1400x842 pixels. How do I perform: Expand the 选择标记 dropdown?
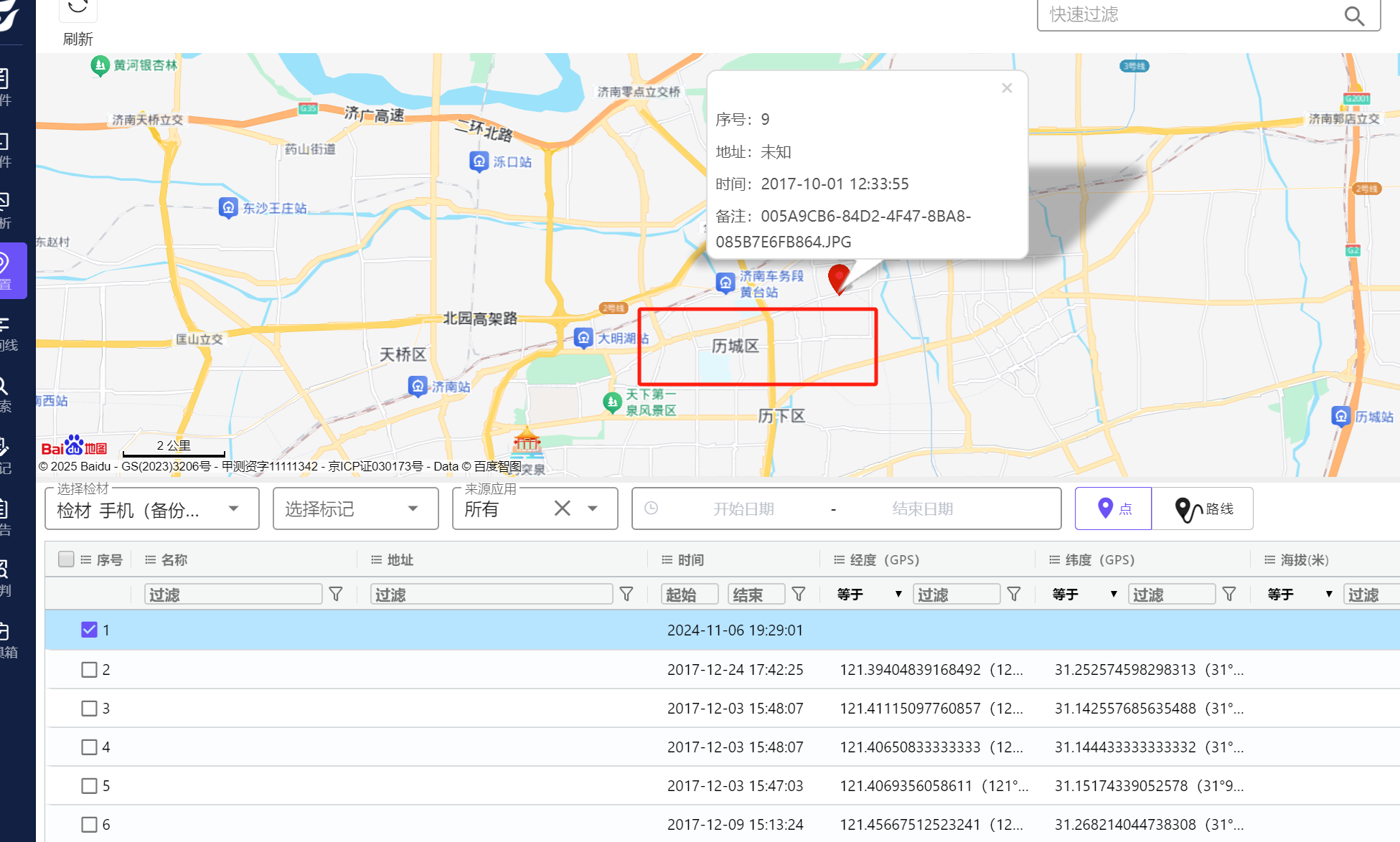click(x=355, y=509)
